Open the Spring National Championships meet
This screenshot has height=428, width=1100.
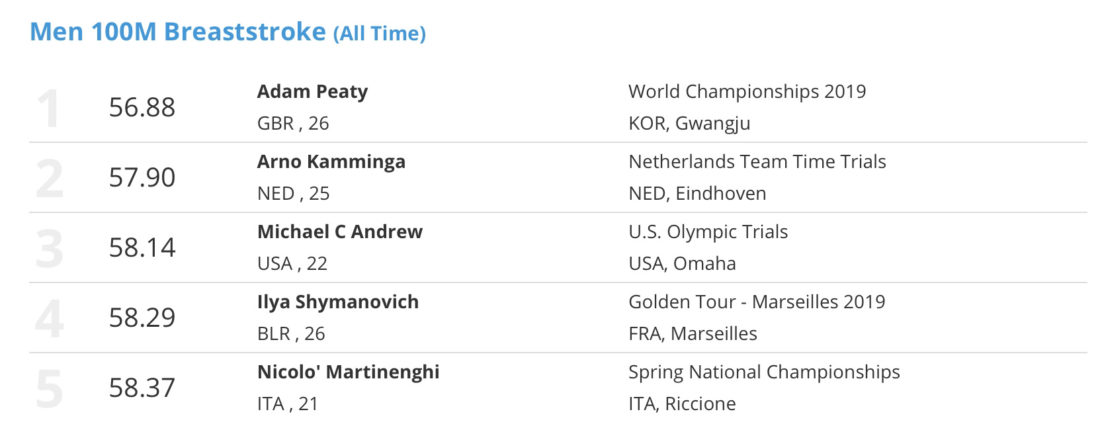(764, 373)
